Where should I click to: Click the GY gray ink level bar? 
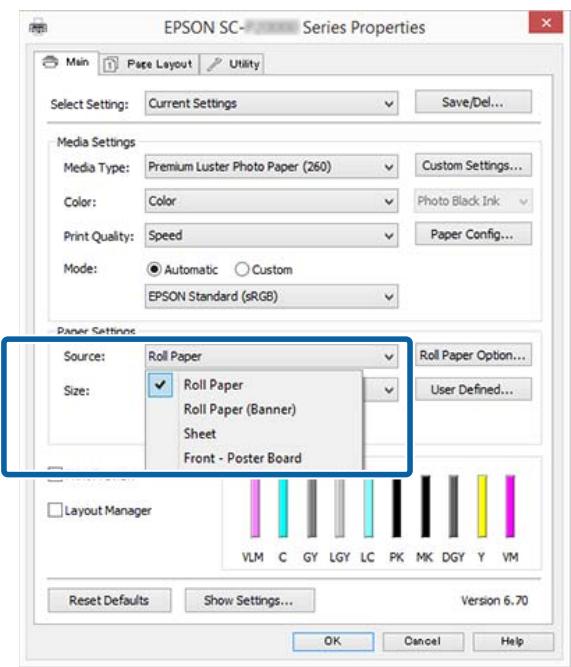(x=311, y=507)
